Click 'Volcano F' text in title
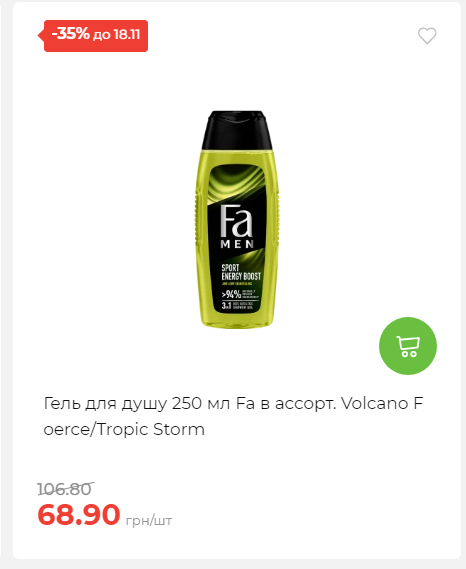The width and height of the screenshot is (466, 569). [382, 403]
